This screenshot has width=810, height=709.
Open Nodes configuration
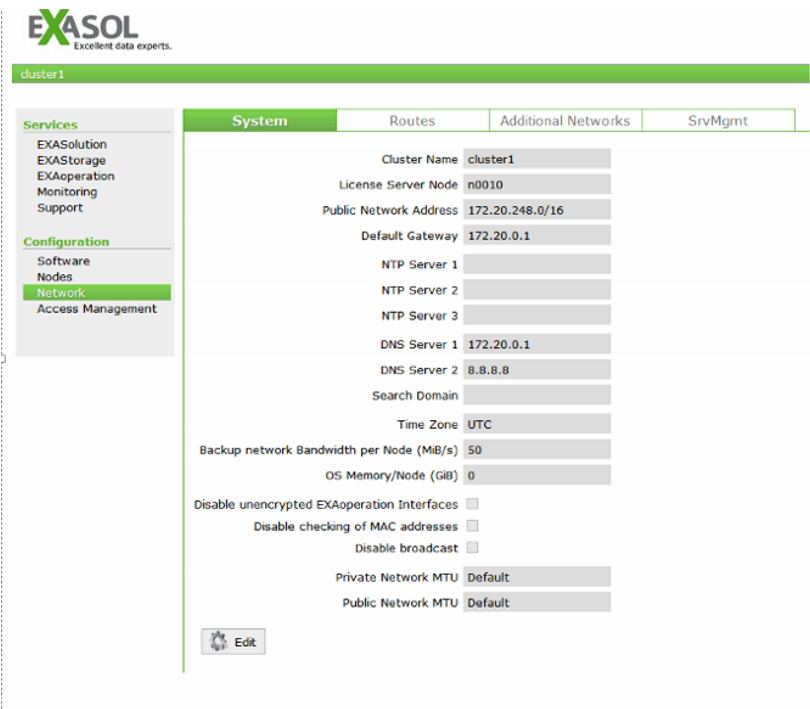click(x=54, y=276)
